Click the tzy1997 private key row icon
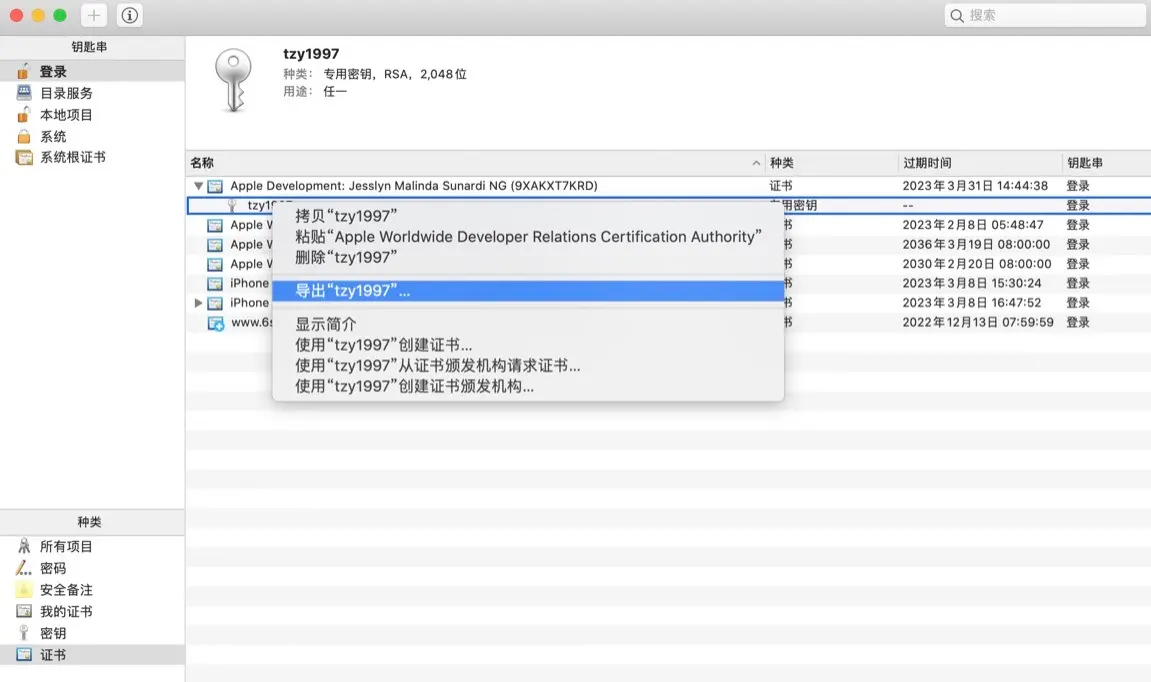Viewport: 1151px width, 682px height. click(232, 206)
